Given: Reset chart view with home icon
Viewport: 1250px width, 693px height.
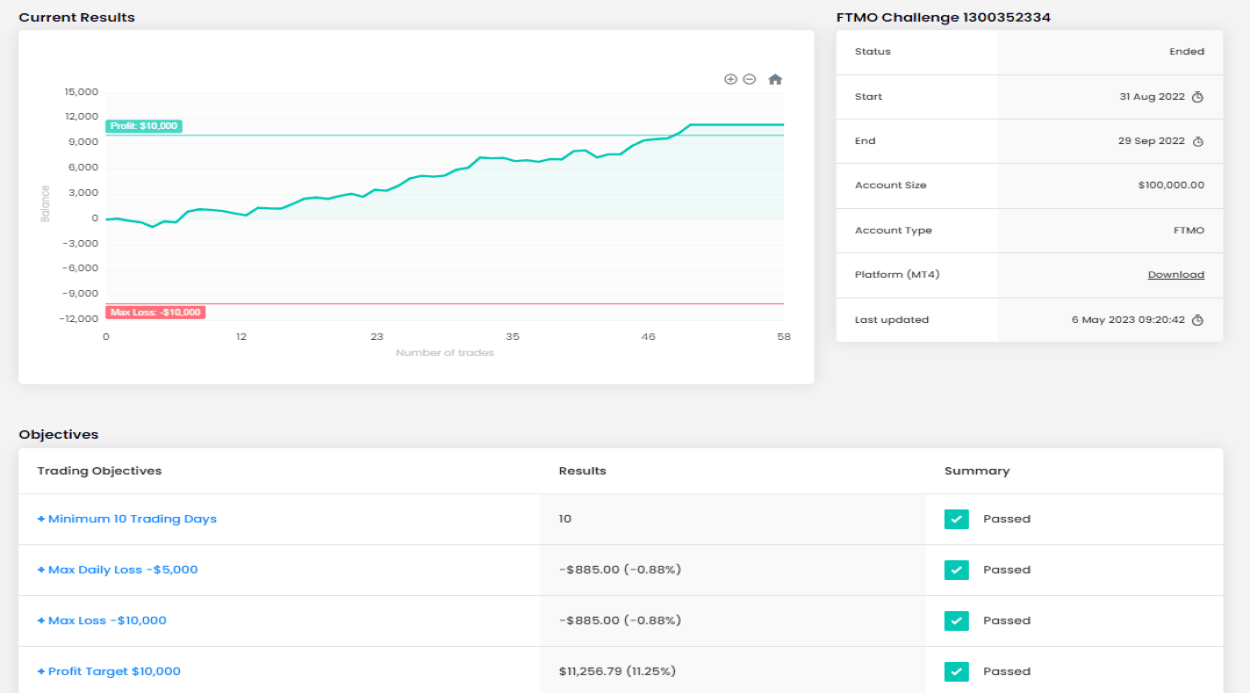Looking at the screenshot, I should 774,79.
